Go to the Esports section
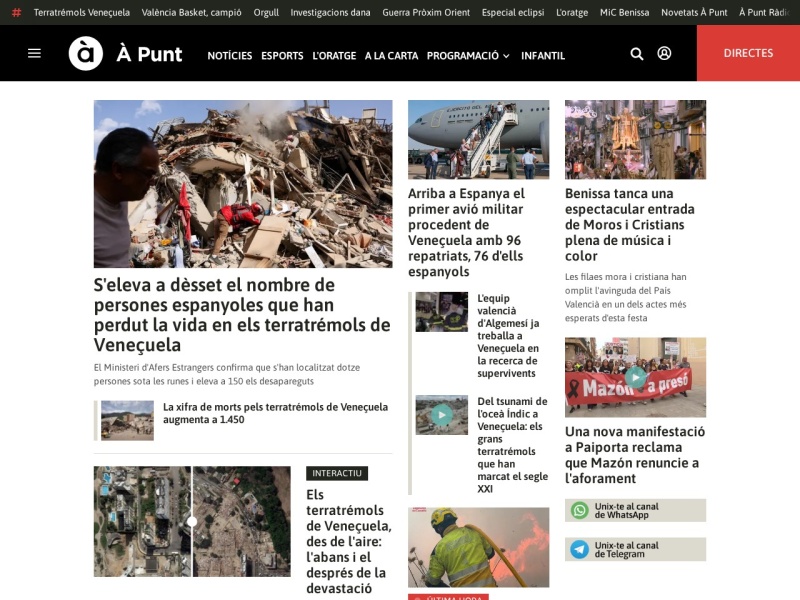The image size is (800, 600). point(282,56)
